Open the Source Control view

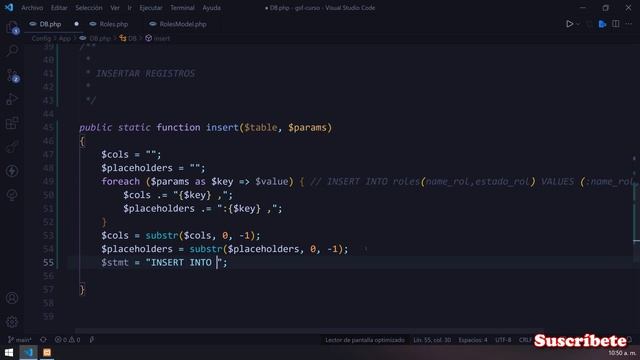[12, 76]
